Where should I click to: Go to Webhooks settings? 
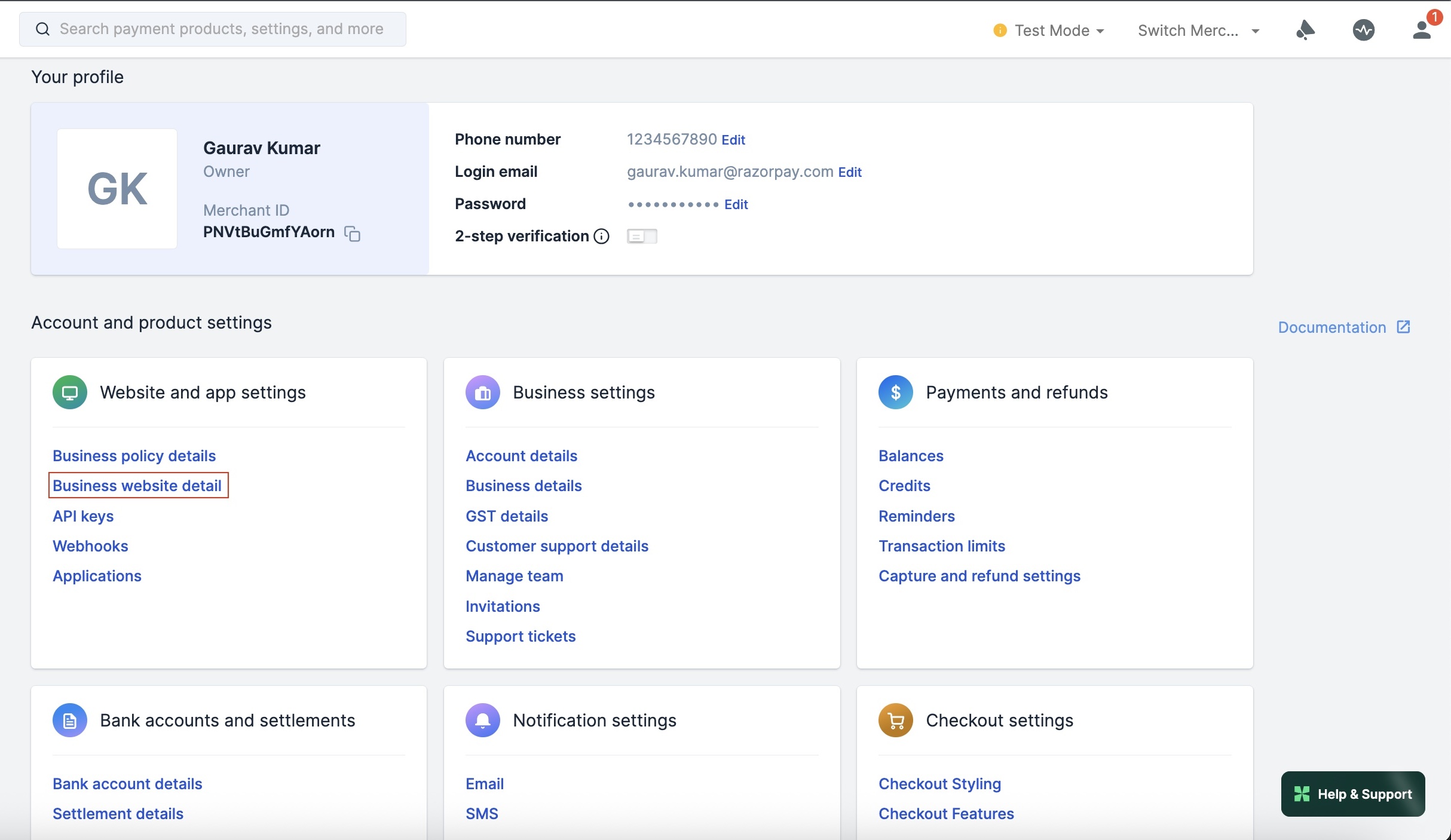pos(90,546)
